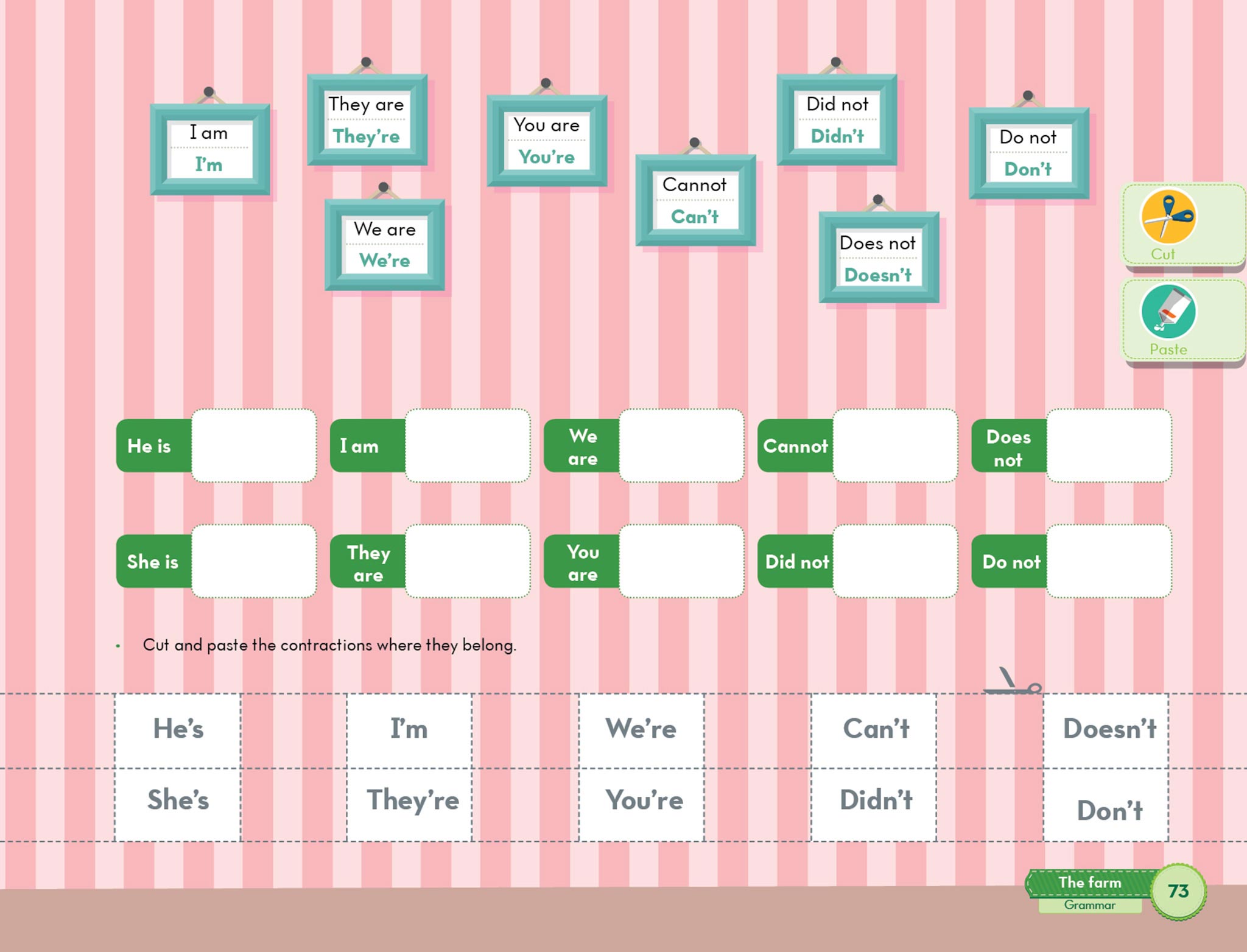Pick the "He's" cutout card
Viewport: 1247px width, 952px height.
[178, 729]
